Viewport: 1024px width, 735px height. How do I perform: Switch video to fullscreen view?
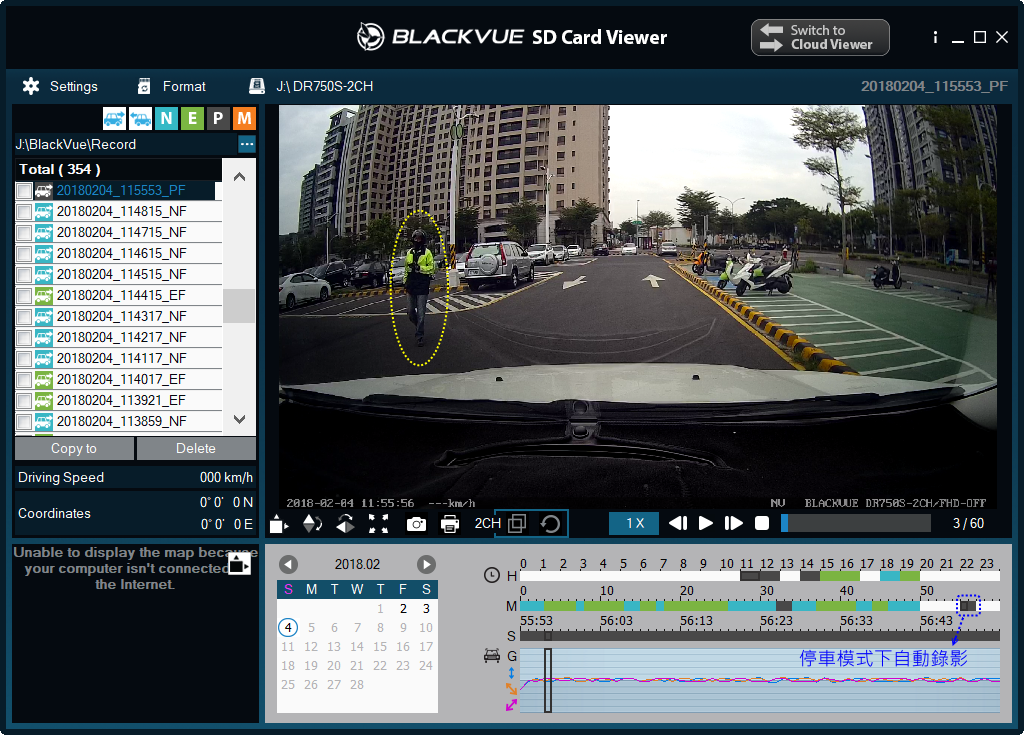(378, 524)
